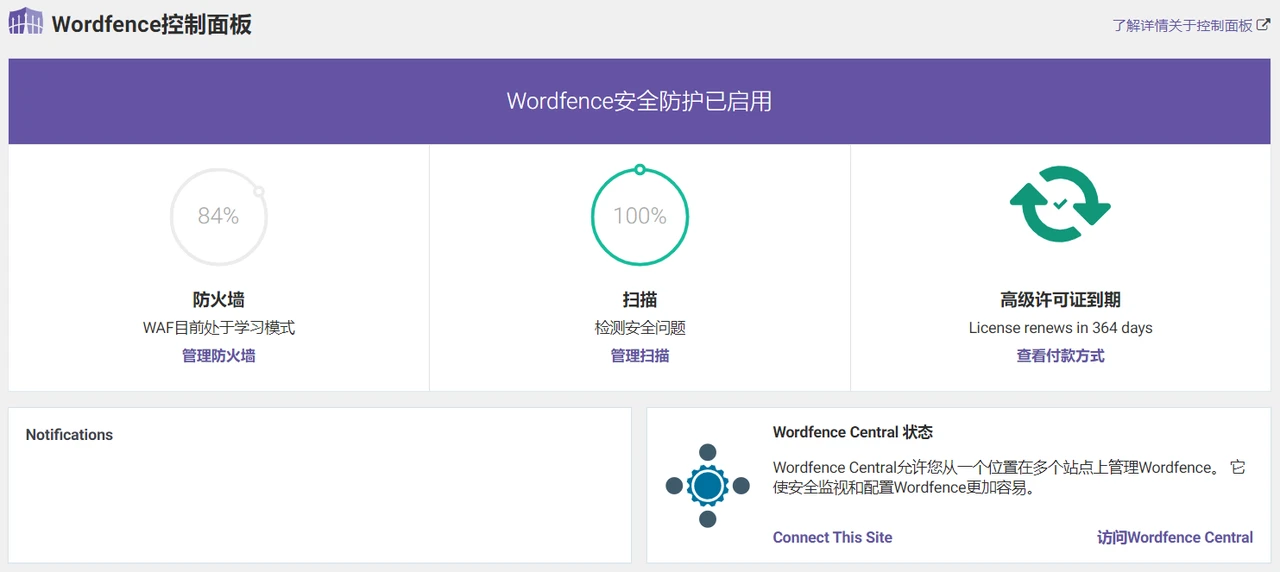Open the 查看付款方式 link

click(1060, 356)
